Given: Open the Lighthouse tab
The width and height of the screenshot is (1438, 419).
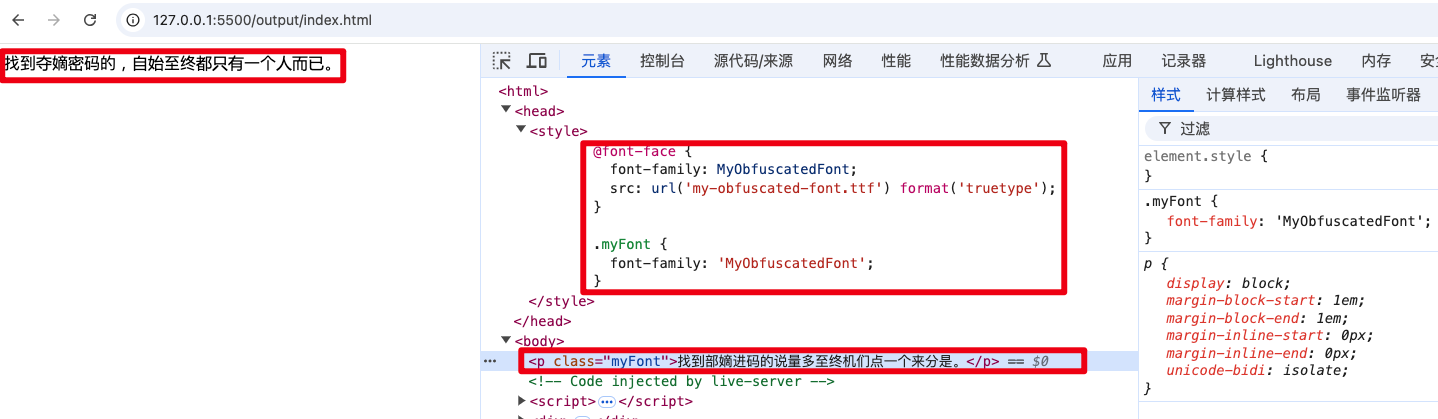Looking at the screenshot, I should click(1293, 61).
